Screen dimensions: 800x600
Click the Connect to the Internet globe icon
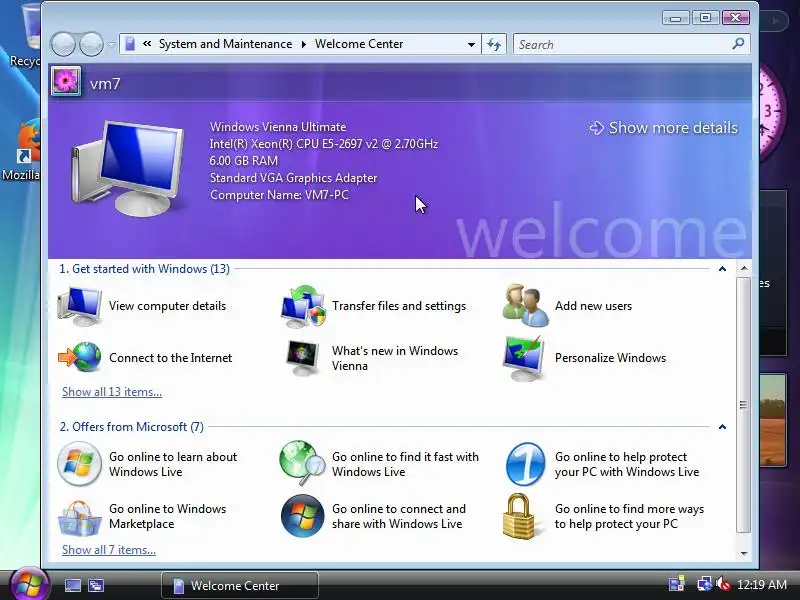(80, 358)
